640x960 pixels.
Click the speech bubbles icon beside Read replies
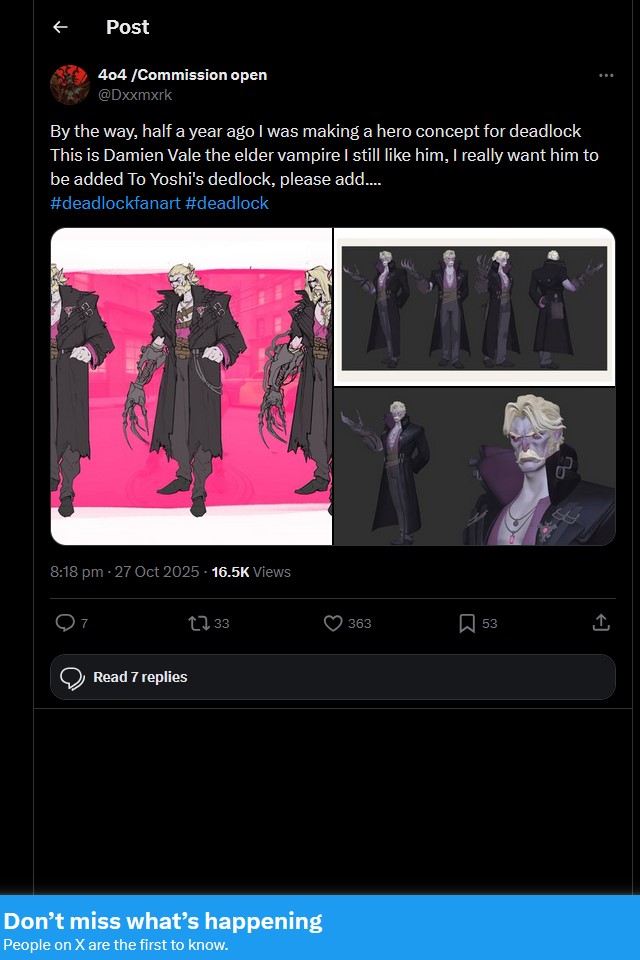click(x=72, y=678)
